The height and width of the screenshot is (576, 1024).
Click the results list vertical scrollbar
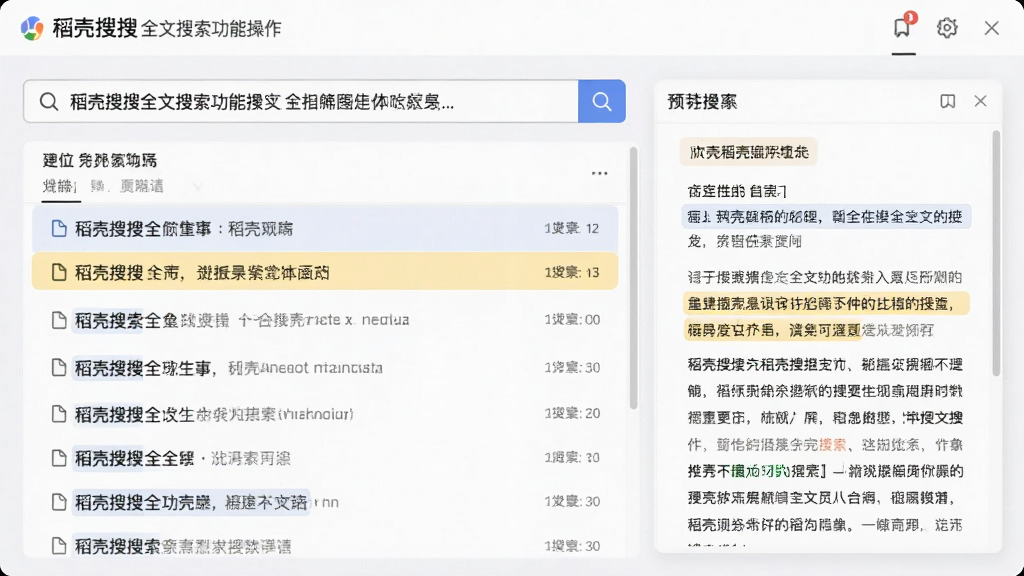(x=633, y=278)
